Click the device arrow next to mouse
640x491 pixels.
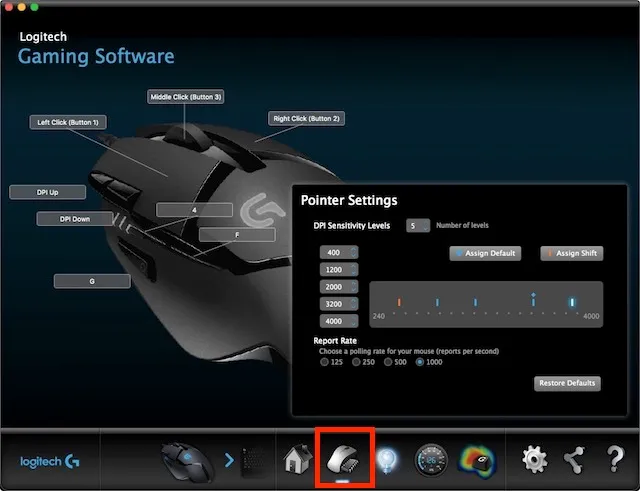pos(229,460)
